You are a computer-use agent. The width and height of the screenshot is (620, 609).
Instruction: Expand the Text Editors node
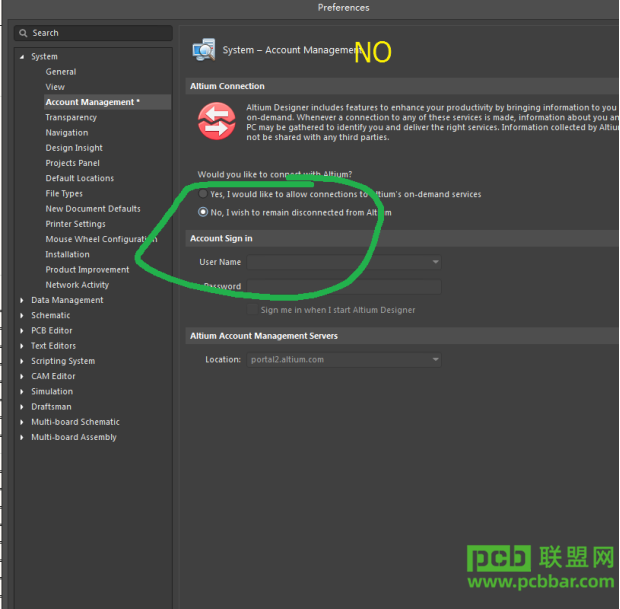pyautogui.click(x=22, y=346)
